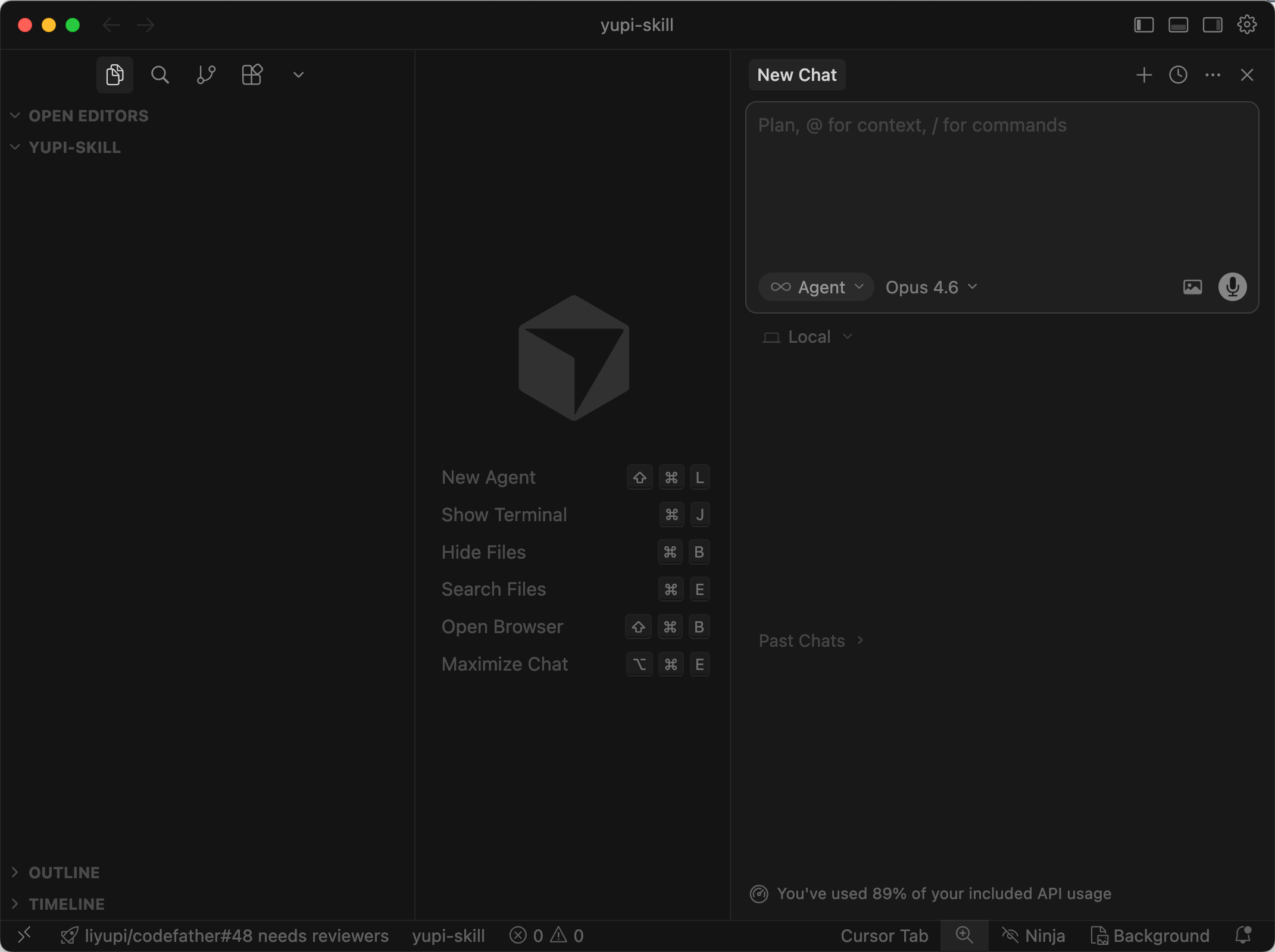Open the Search panel magnifier icon

(160, 75)
